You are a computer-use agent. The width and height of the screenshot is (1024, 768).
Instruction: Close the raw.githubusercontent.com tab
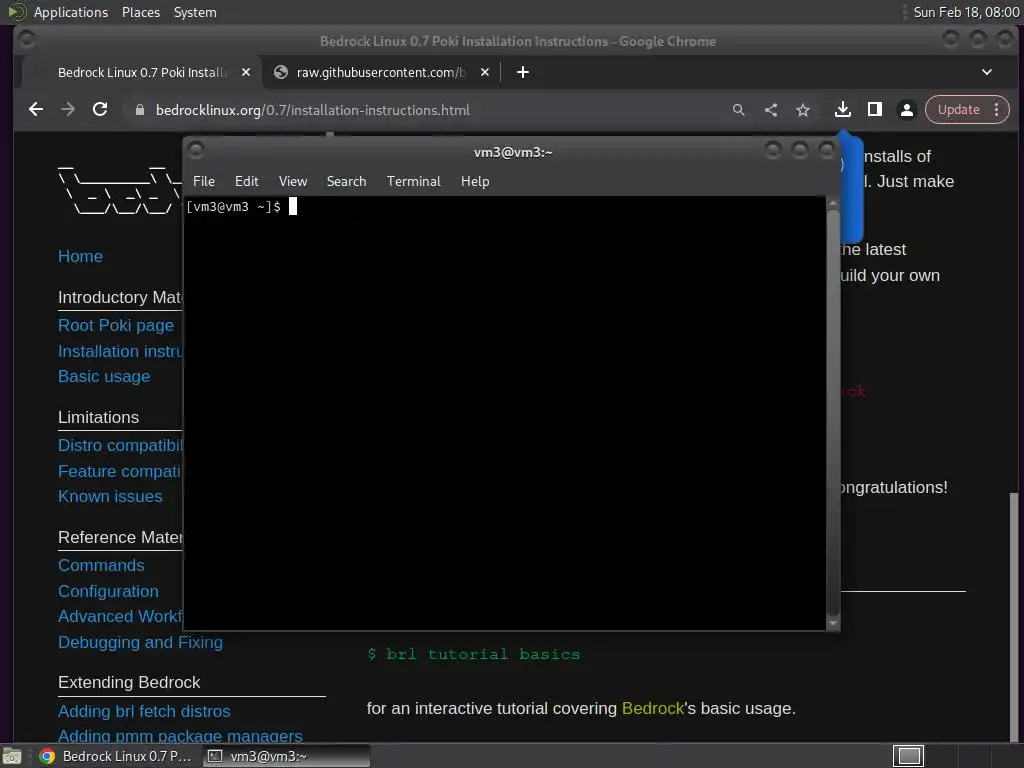coord(485,72)
